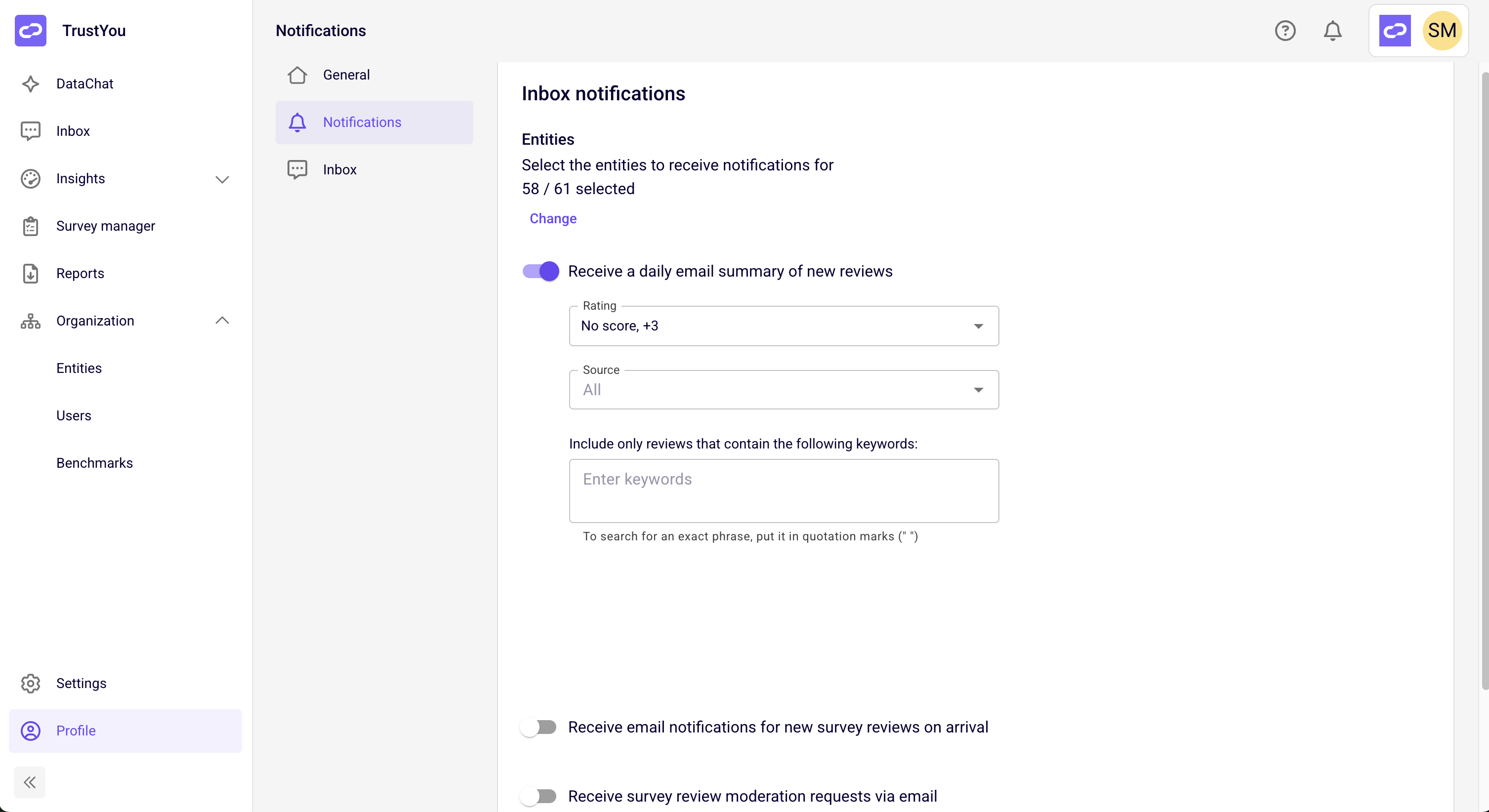Screen dimensions: 1489x812
Task: Click the Settings gear icon
Action: 30,683
